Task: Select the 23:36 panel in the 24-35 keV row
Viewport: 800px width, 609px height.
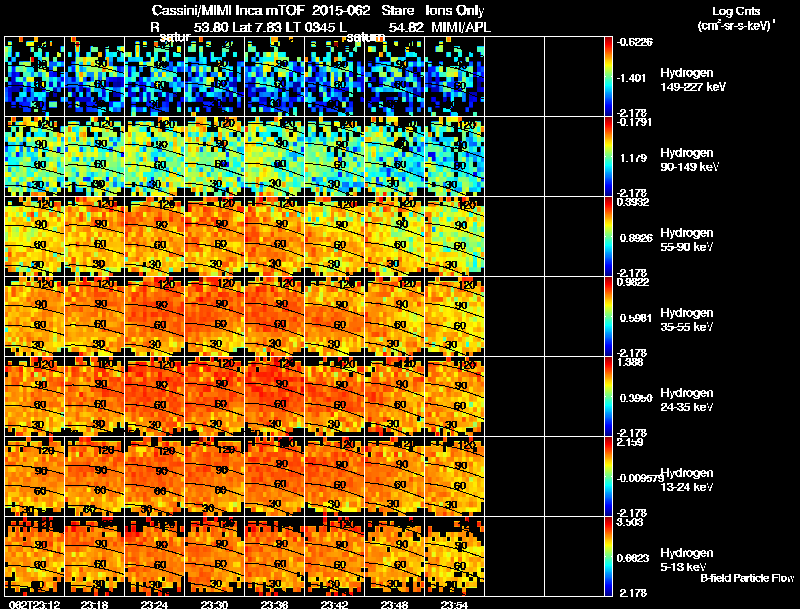Action: pyautogui.click(x=274, y=396)
